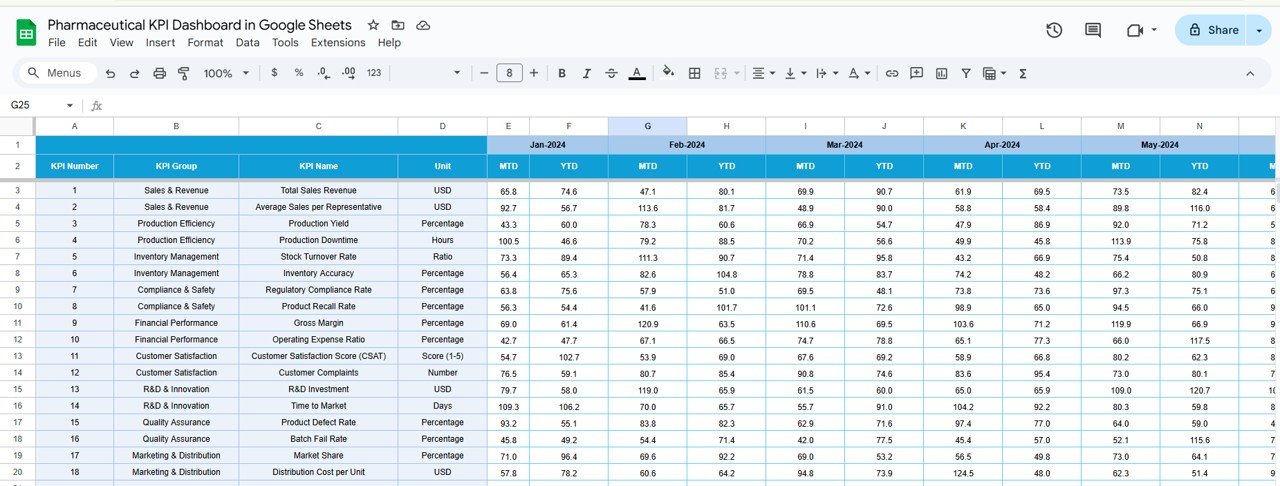Open the font family dropdown

[430, 73]
